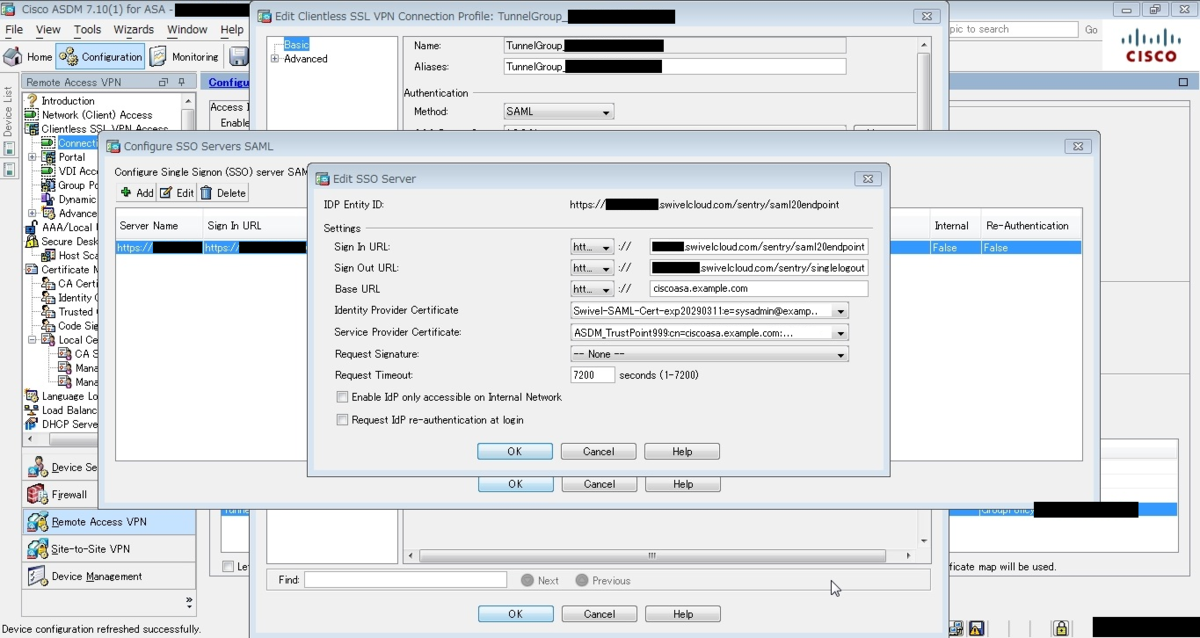
Task: Open the Window menu
Action: pos(186,29)
